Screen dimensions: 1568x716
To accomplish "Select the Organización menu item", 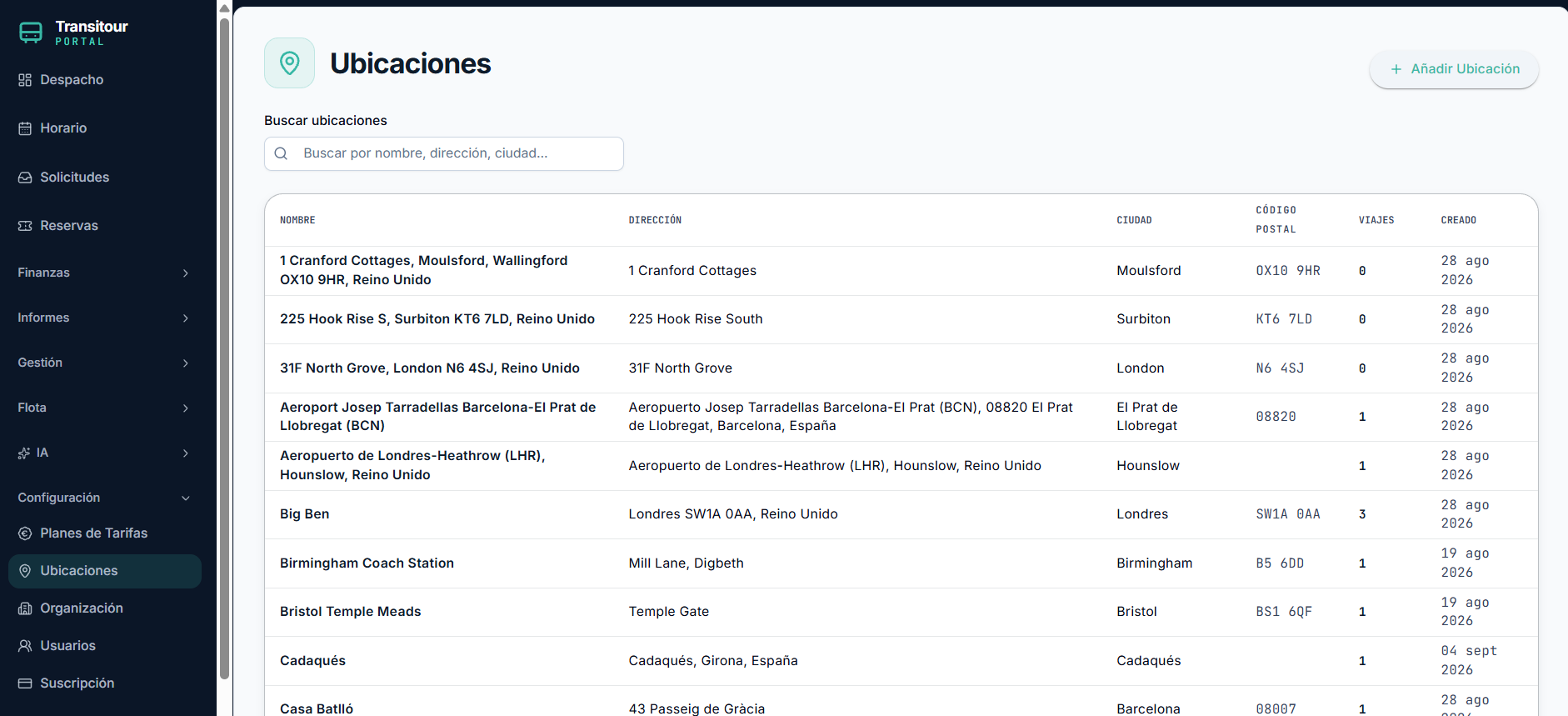I will point(104,608).
